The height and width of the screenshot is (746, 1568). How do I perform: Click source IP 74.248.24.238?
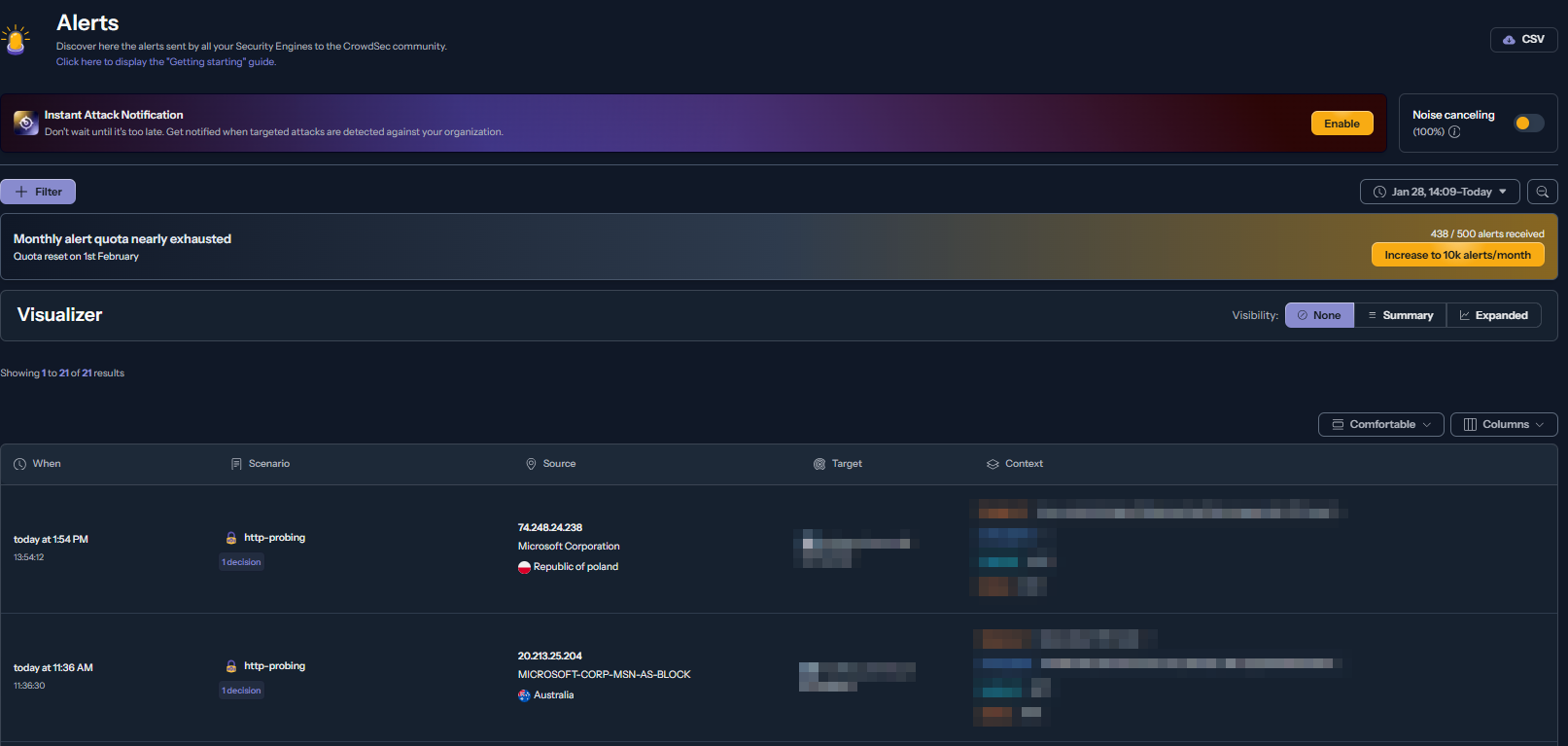pos(550,528)
